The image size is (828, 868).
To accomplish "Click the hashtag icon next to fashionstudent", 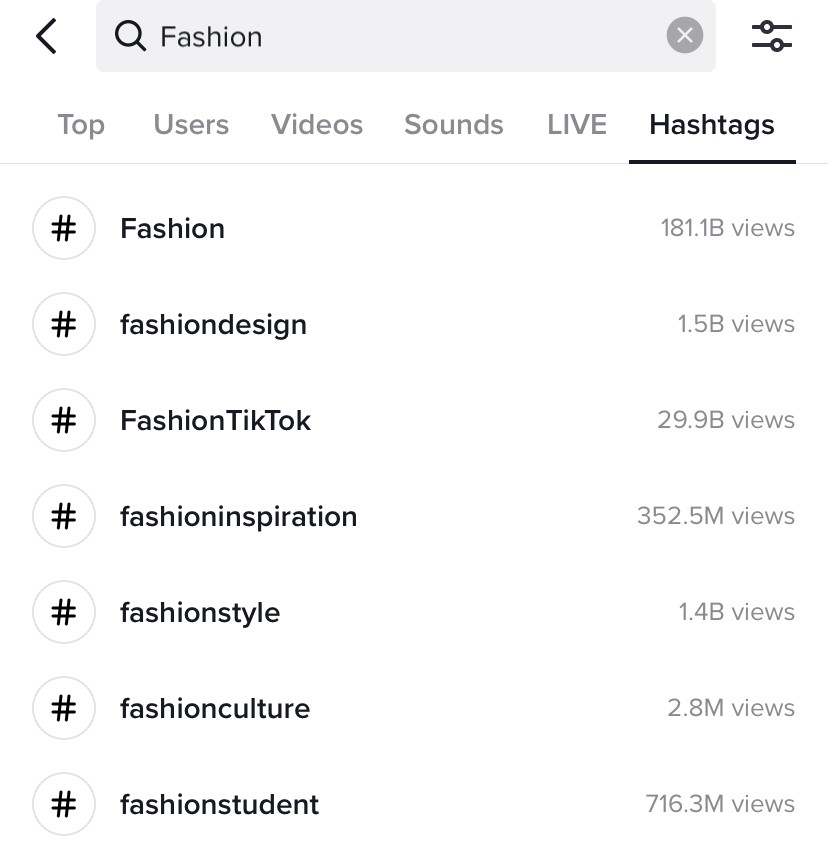I will [x=63, y=804].
